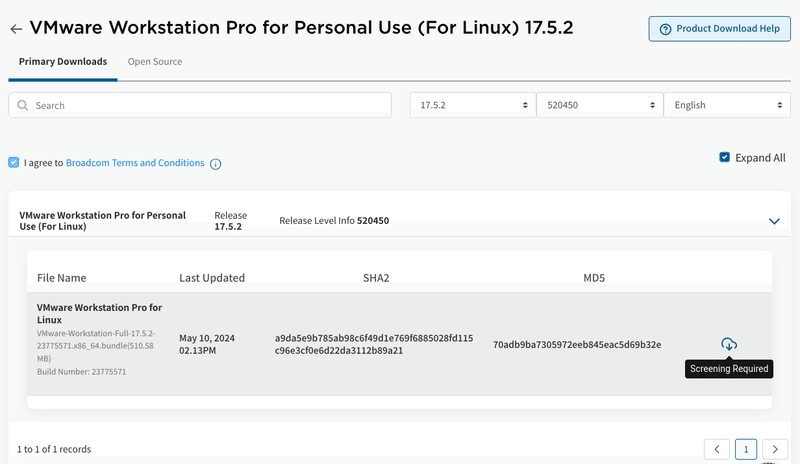Viewport: 800px width, 464px height.
Task: Uncheck the I agree to terms checkbox
Action: pyautogui.click(x=14, y=162)
